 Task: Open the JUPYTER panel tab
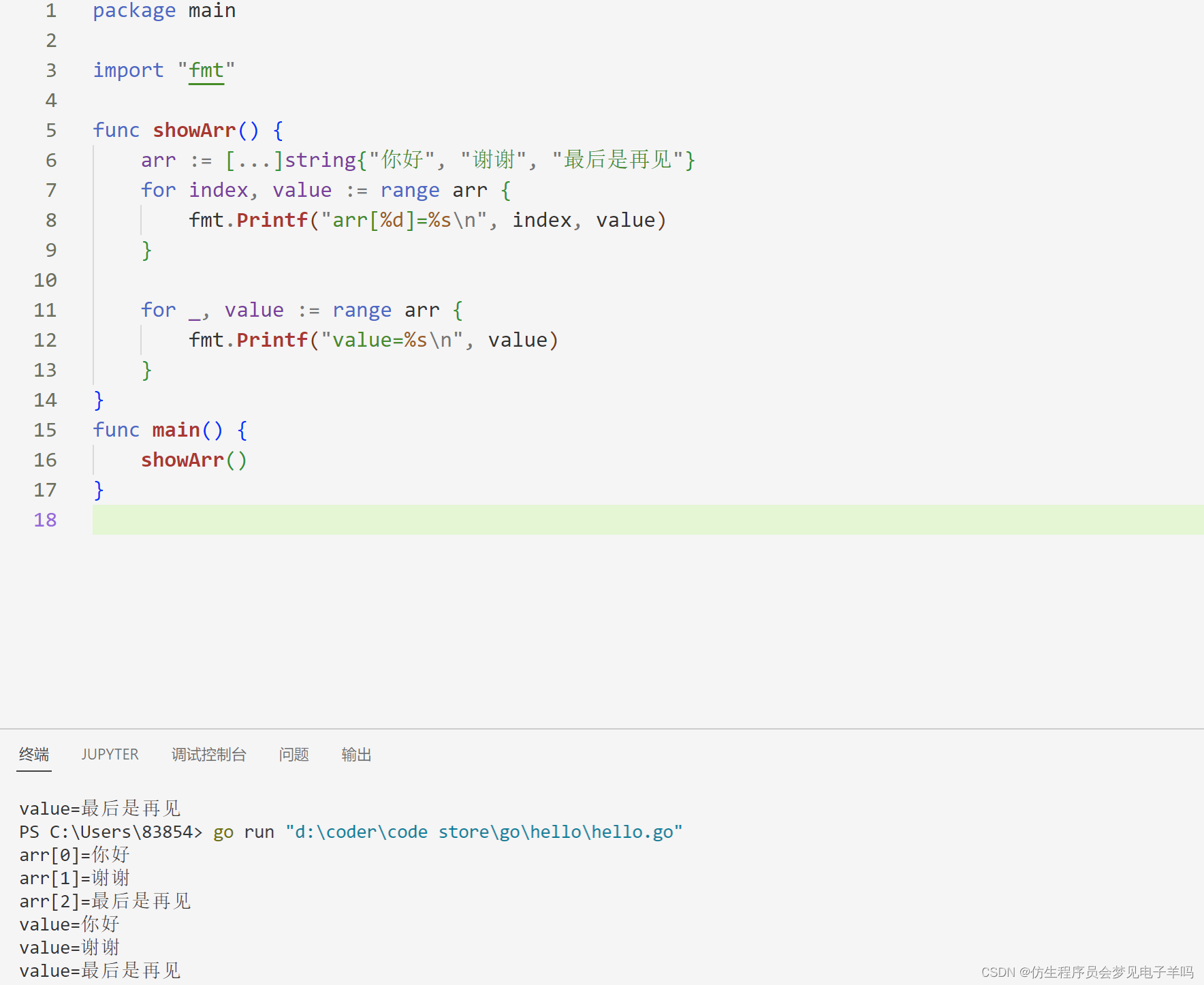110,755
